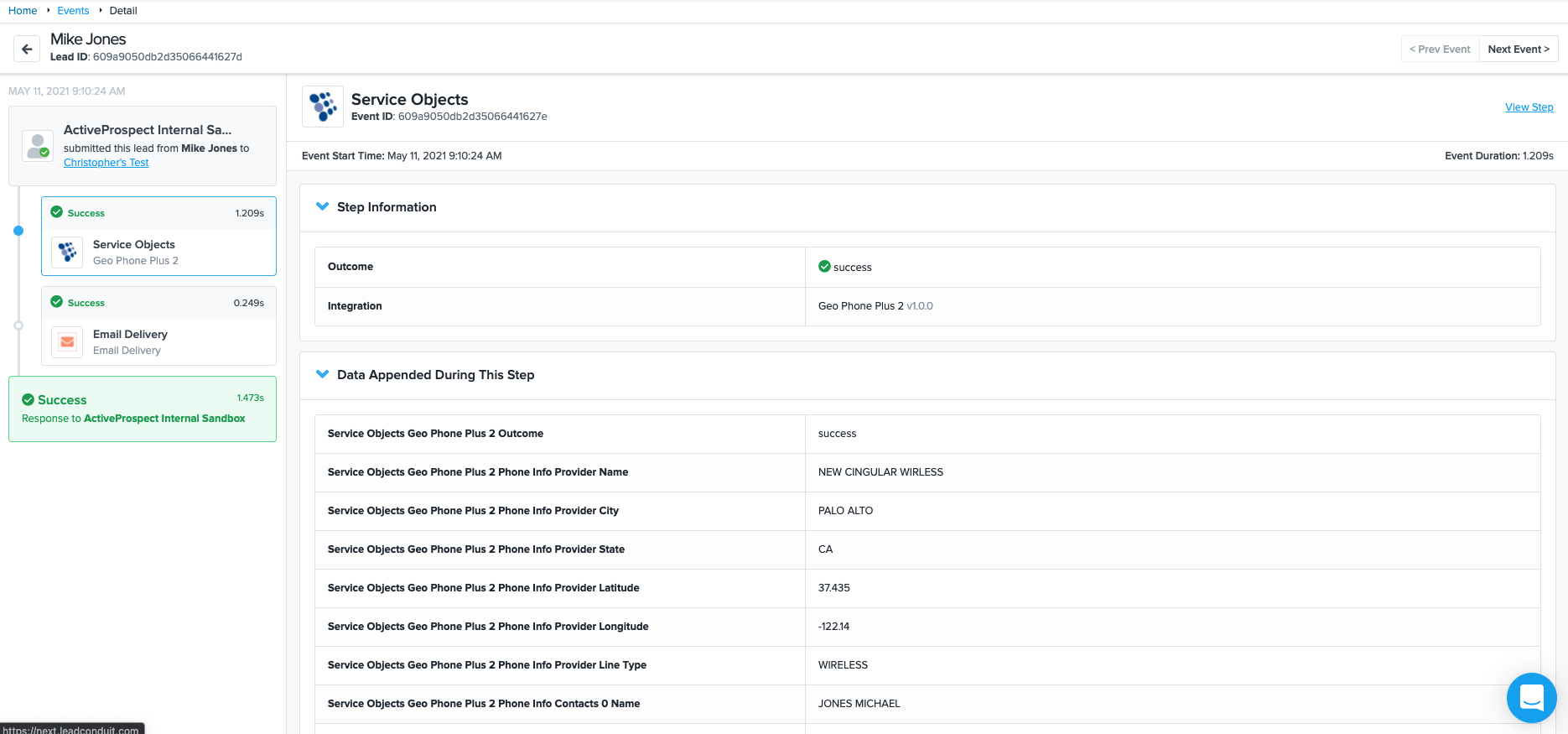
Task: Click the lead submitter avatar icon
Action: tap(38, 146)
